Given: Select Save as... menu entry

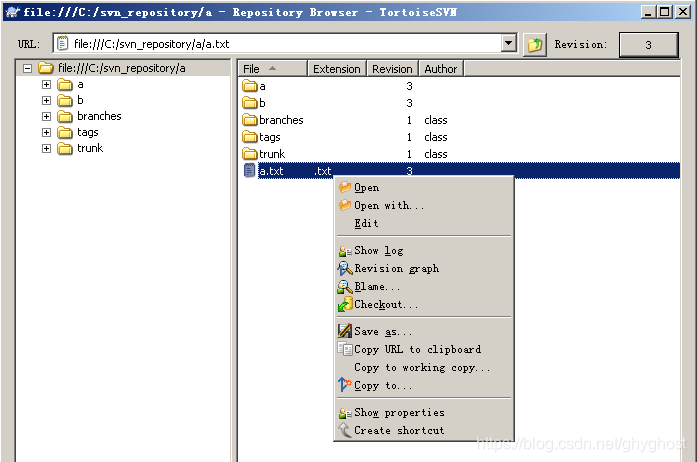Looking at the screenshot, I should [424, 331].
